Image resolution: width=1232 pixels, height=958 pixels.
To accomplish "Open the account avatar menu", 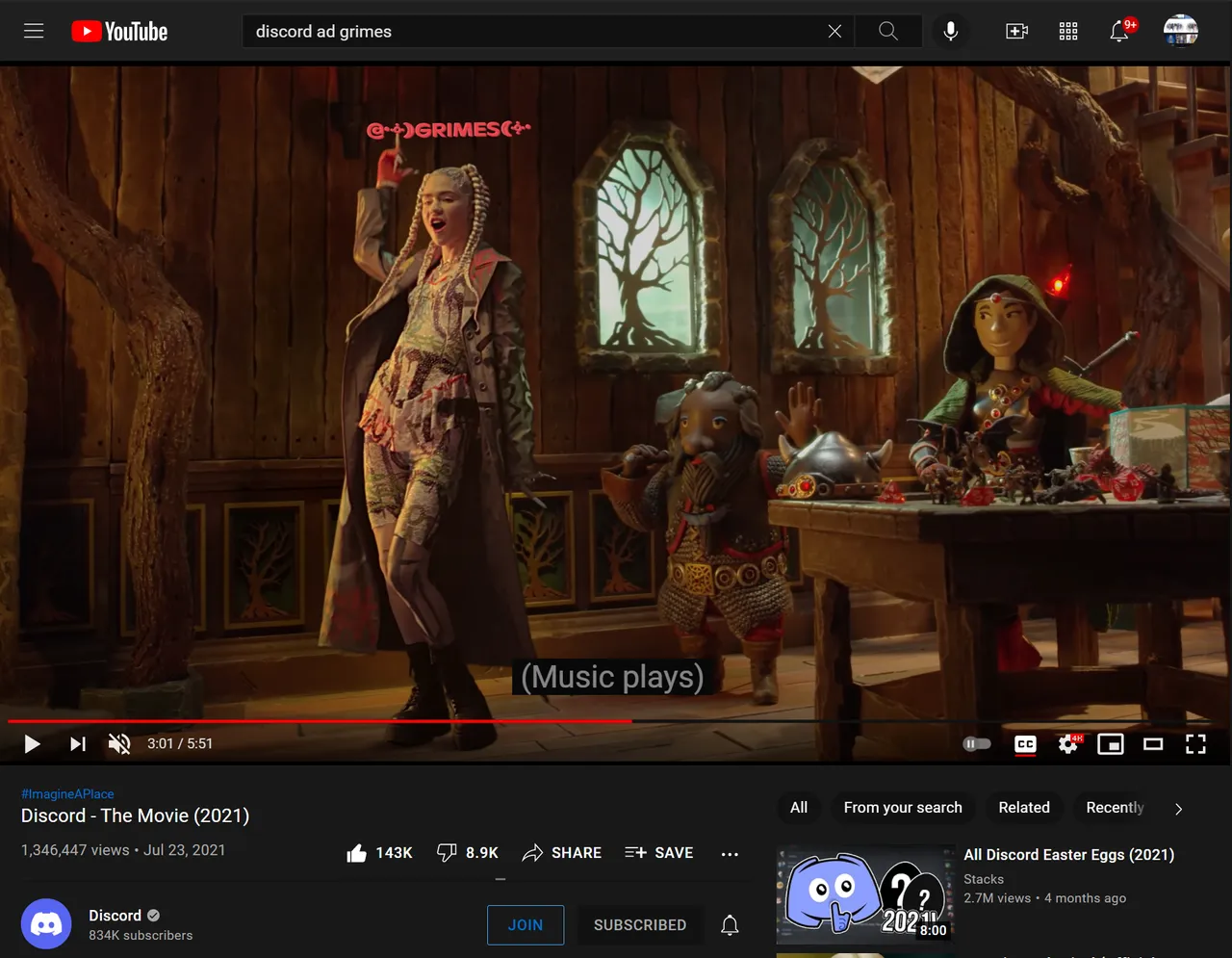I will tap(1180, 31).
